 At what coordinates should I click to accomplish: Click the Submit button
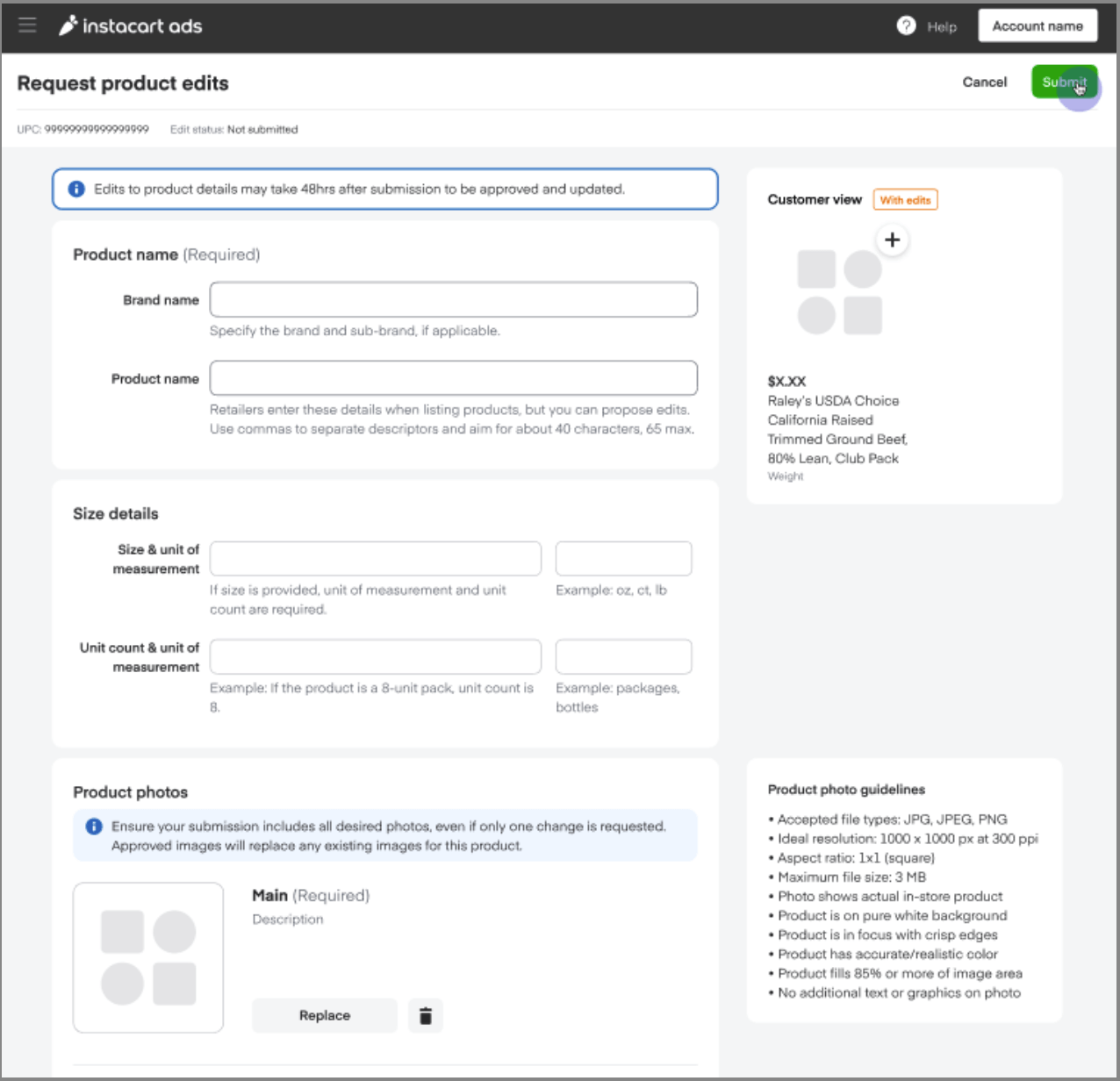click(1064, 82)
